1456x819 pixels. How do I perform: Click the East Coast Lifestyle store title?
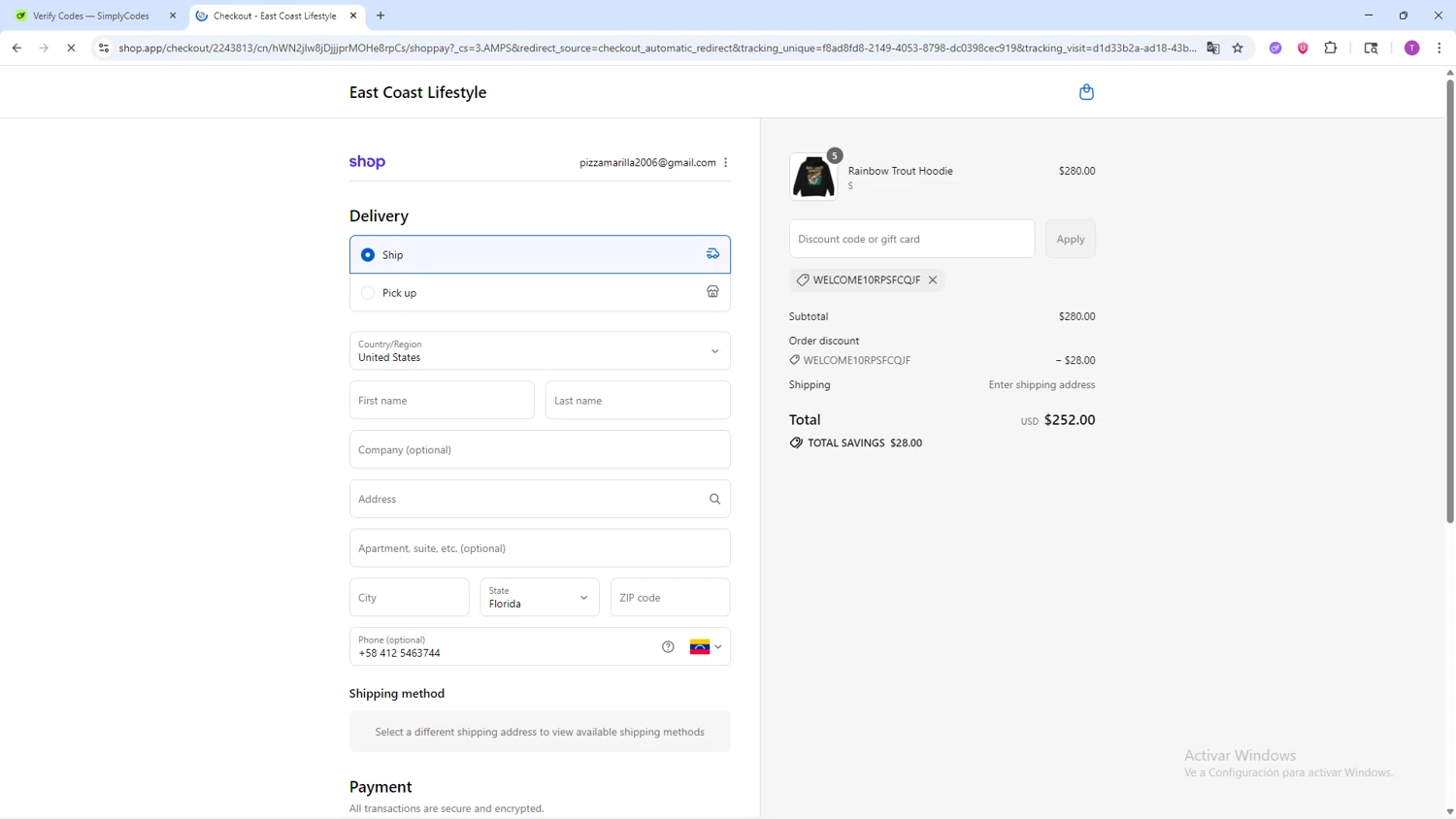click(x=418, y=92)
